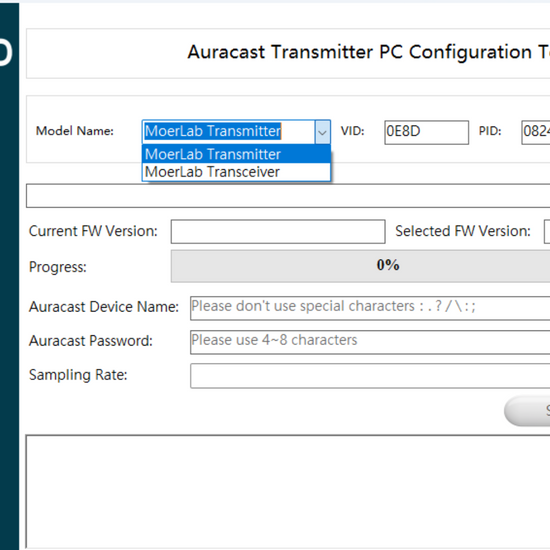Click the Auracast Password label
Viewport: 550px width, 550px height.
click(90, 341)
